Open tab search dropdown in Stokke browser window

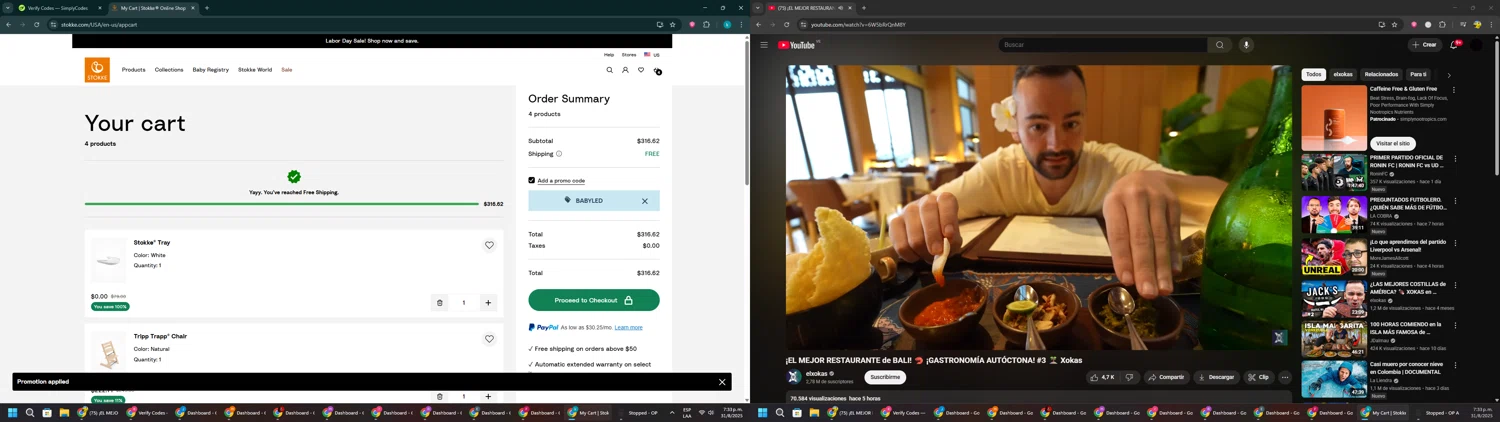(7, 8)
